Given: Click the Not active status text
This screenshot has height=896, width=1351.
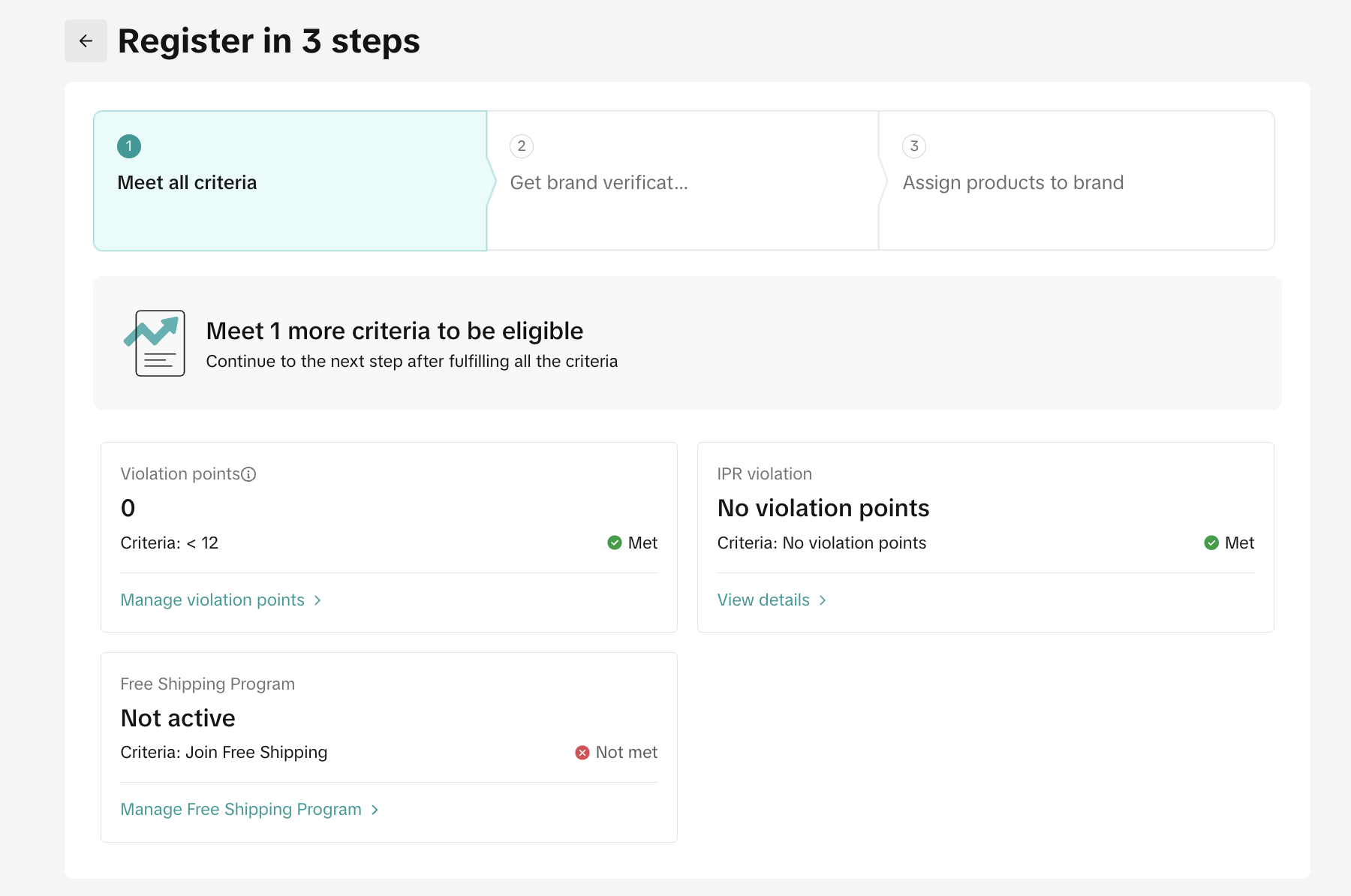Looking at the screenshot, I should (x=178, y=718).
